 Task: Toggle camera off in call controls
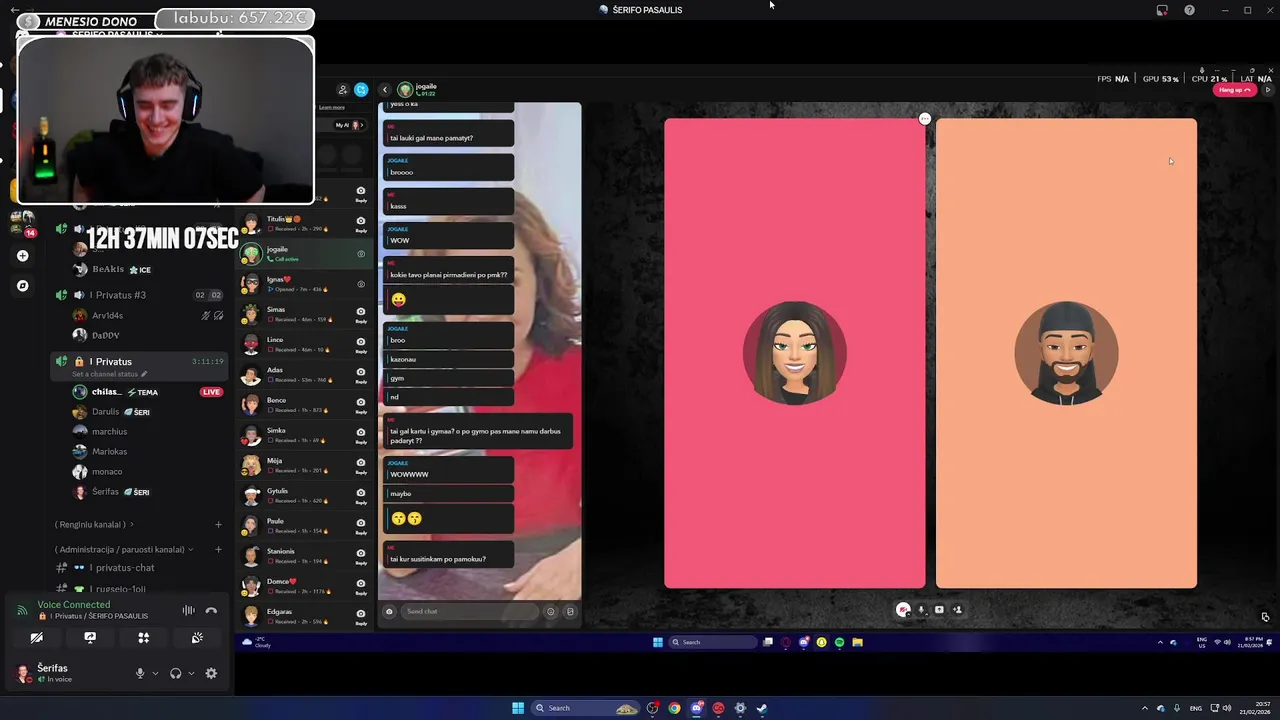(x=903, y=610)
